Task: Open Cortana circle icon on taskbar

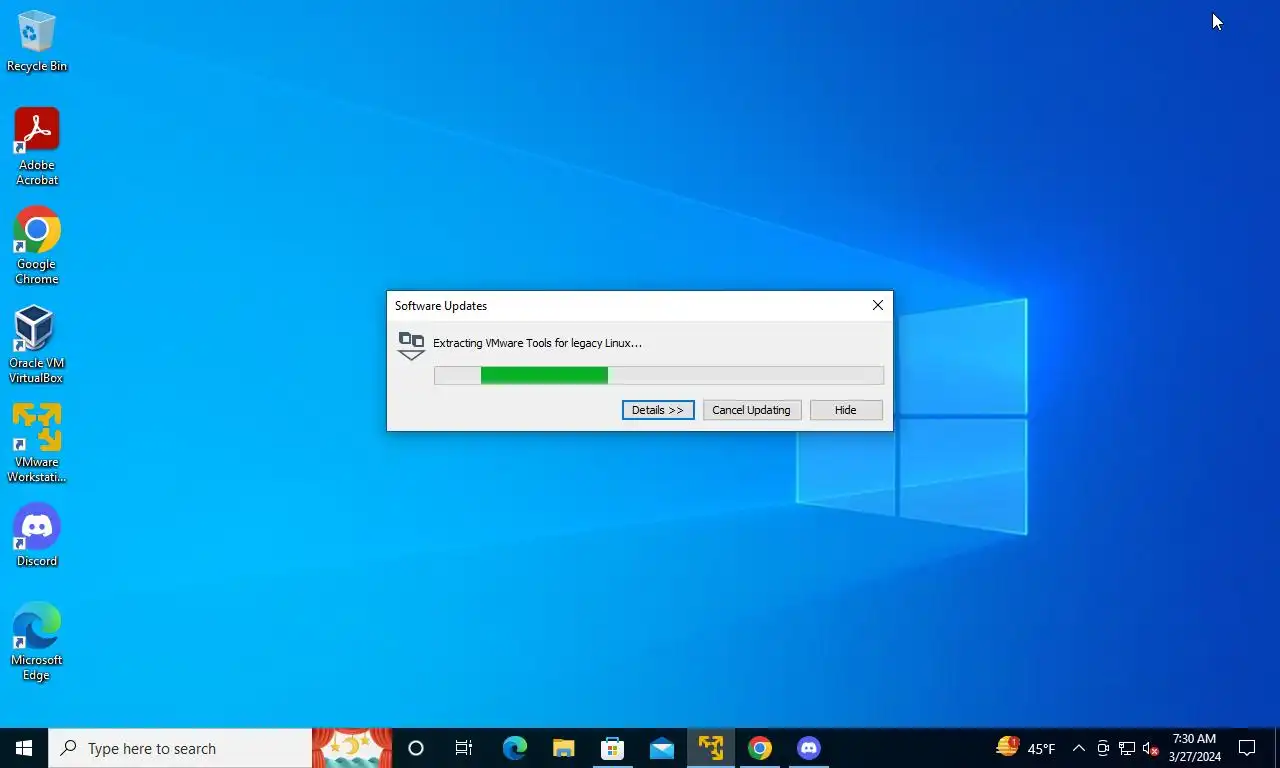Action: pyautogui.click(x=416, y=748)
